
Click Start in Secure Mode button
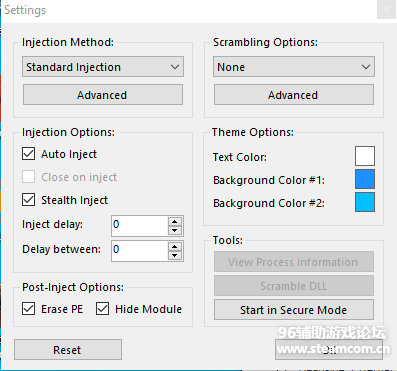click(x=294, y=310)
